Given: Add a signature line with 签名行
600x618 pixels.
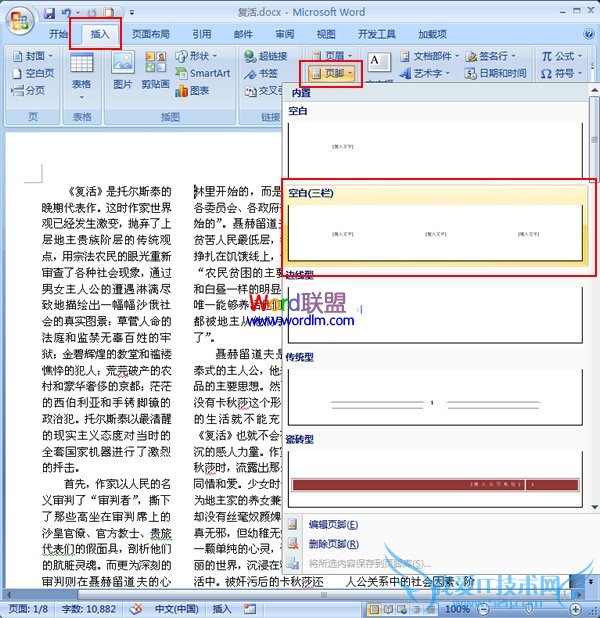Looking at the screenshot, I should point(490,56).
